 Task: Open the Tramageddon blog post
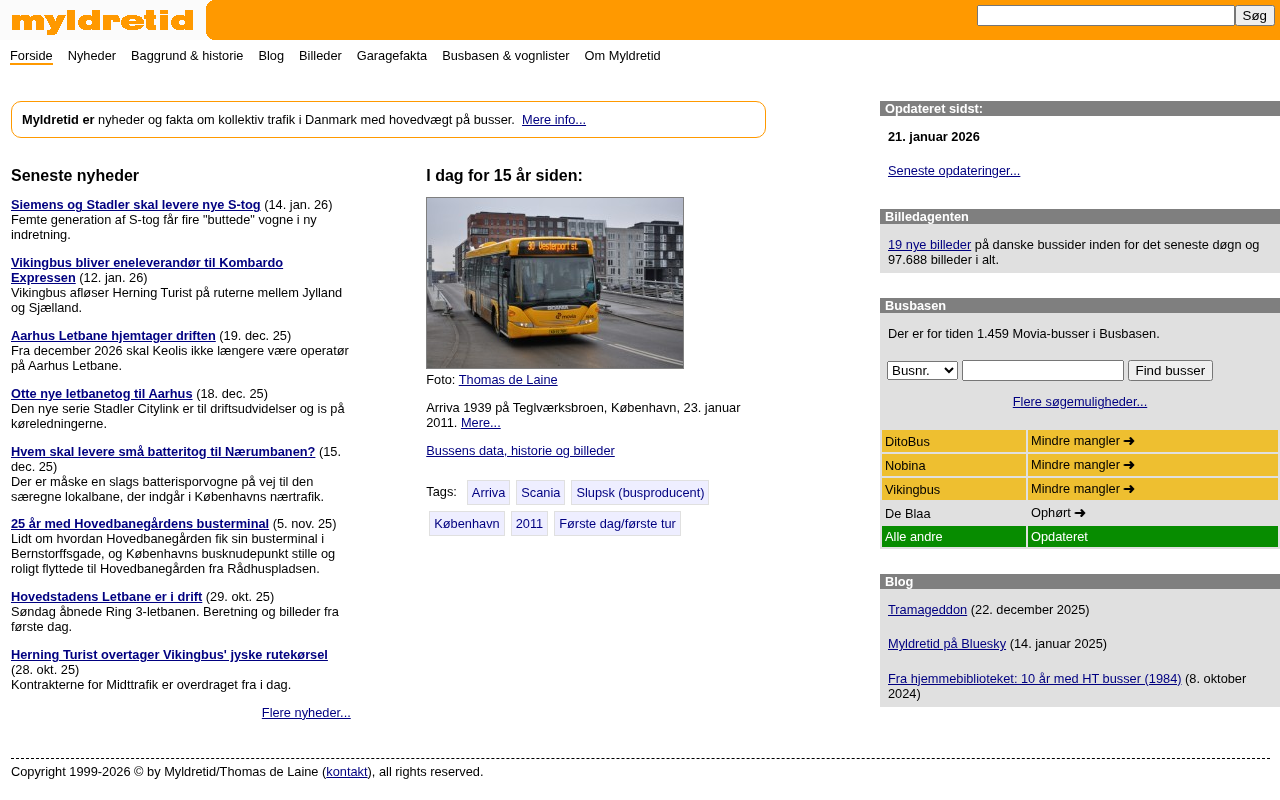pos(927,610)
